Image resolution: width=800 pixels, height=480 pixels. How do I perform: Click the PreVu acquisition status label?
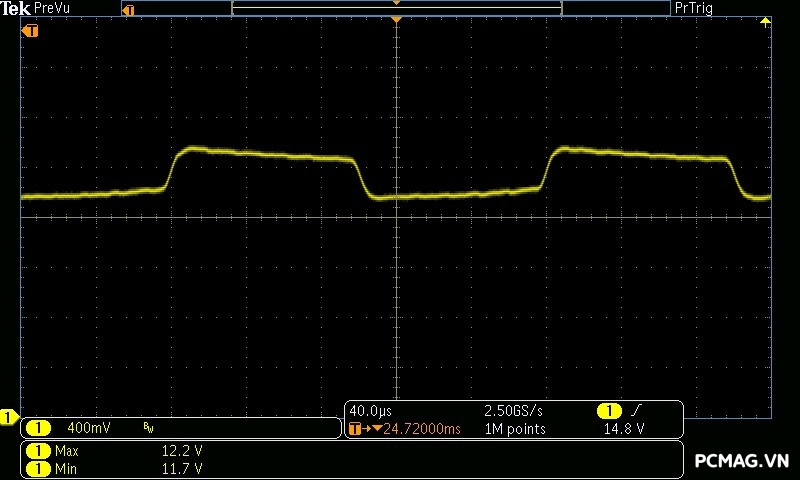coord(52,8)
